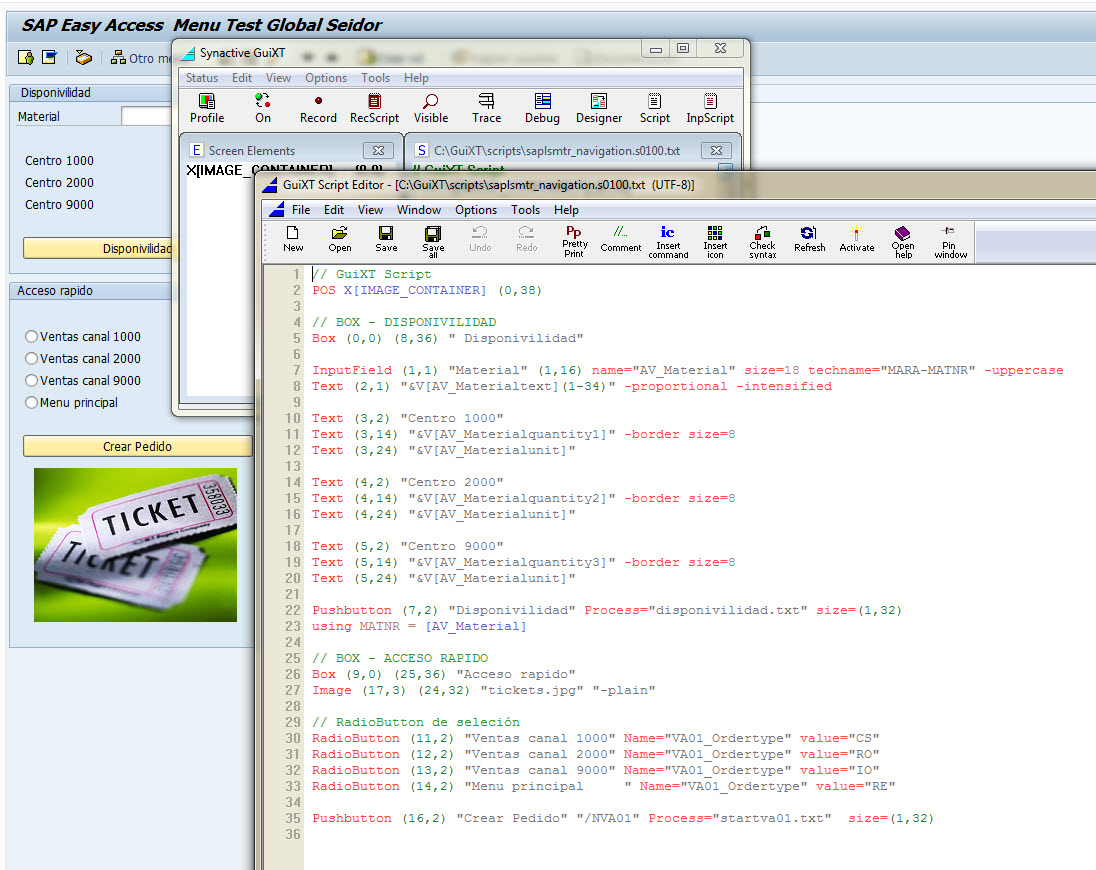Click Visible magnifier icon in GuiXT

point(431,108)
